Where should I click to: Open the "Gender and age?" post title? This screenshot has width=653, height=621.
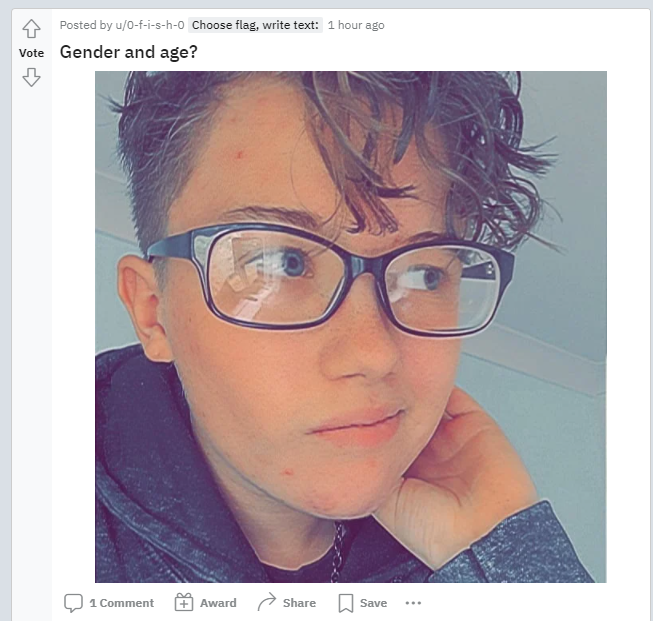point(128,52)
